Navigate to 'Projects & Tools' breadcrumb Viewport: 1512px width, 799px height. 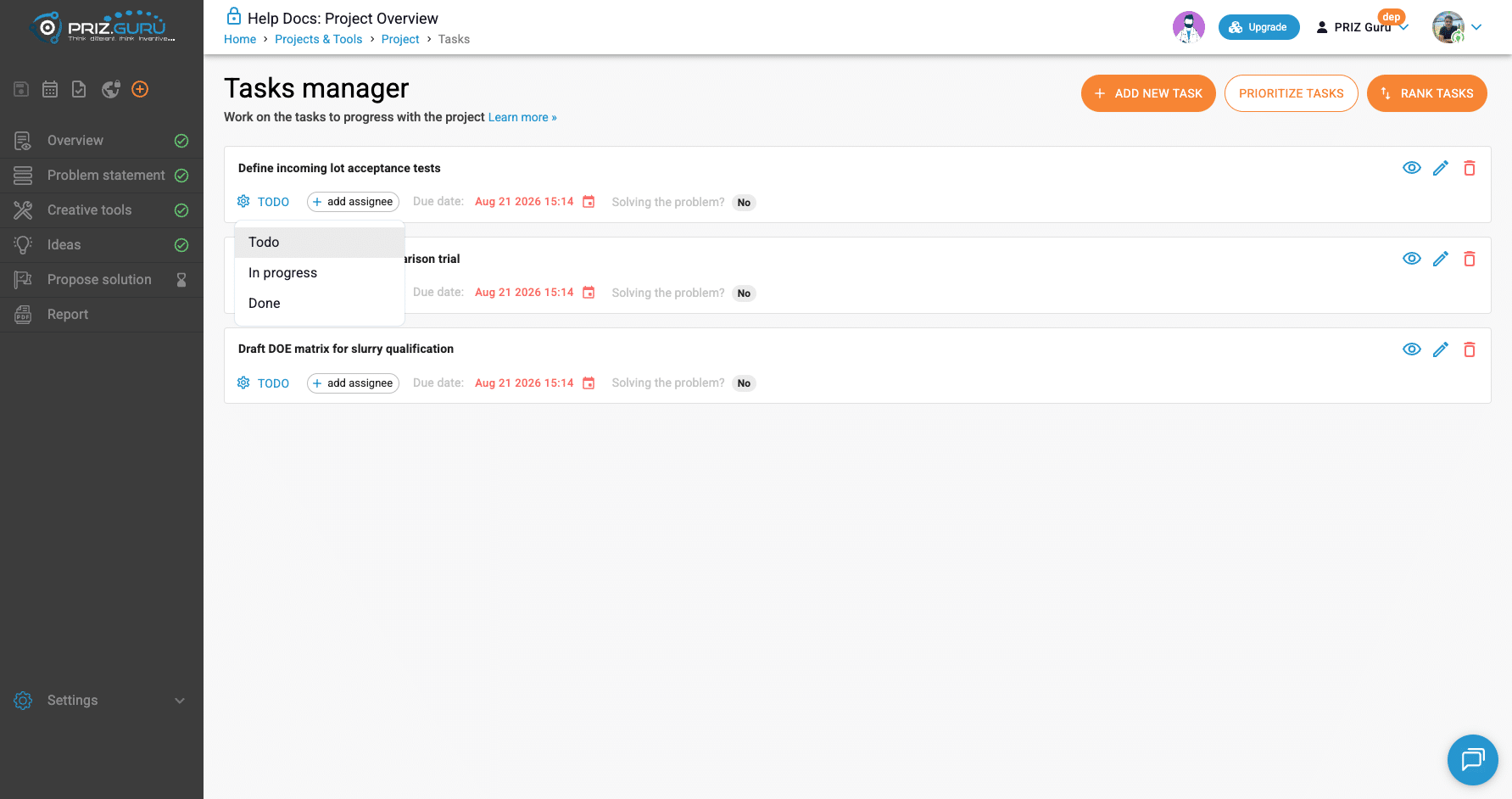319,39
